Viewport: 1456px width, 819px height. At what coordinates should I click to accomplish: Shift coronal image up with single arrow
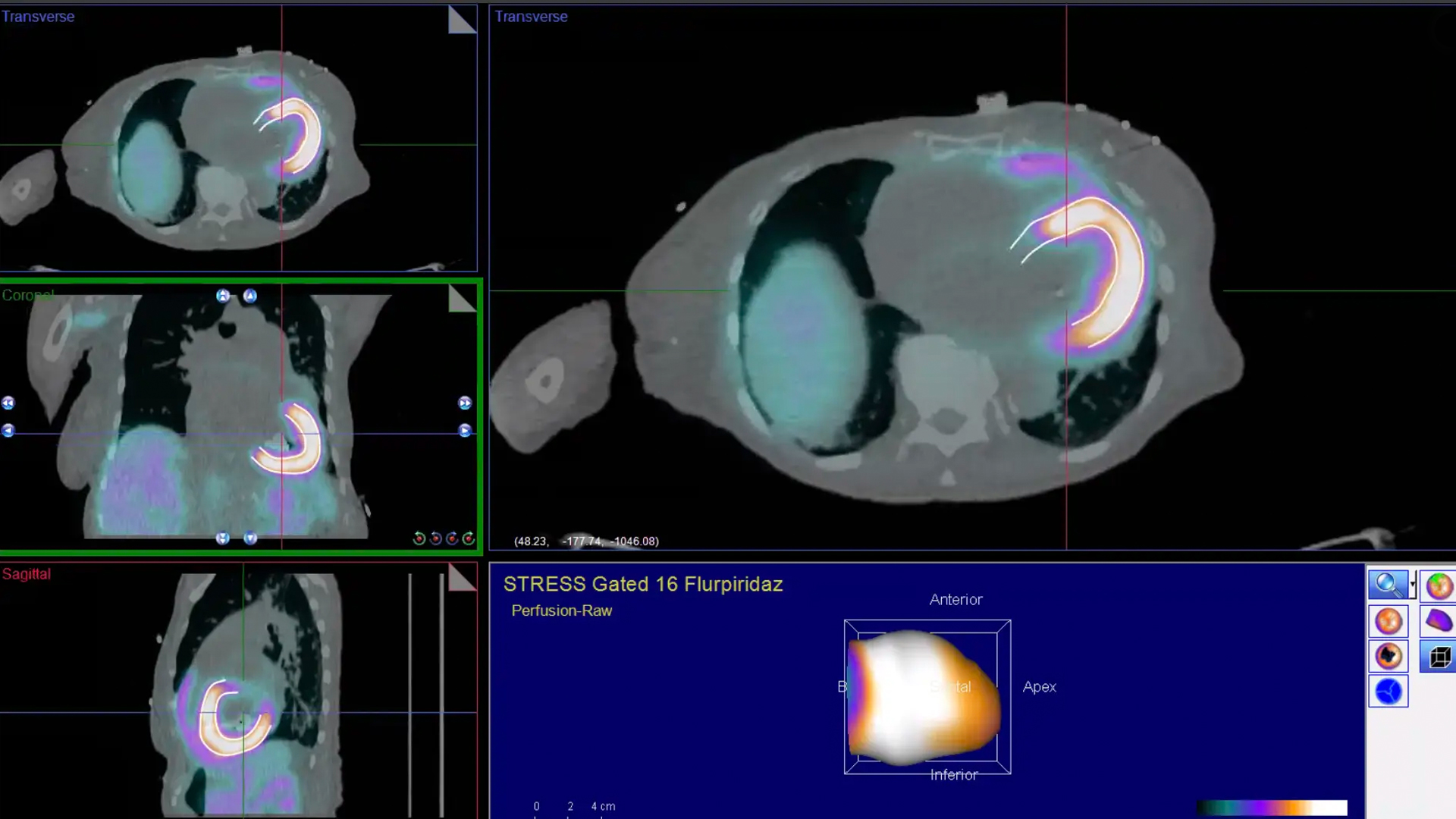click(x=250, y=296)
